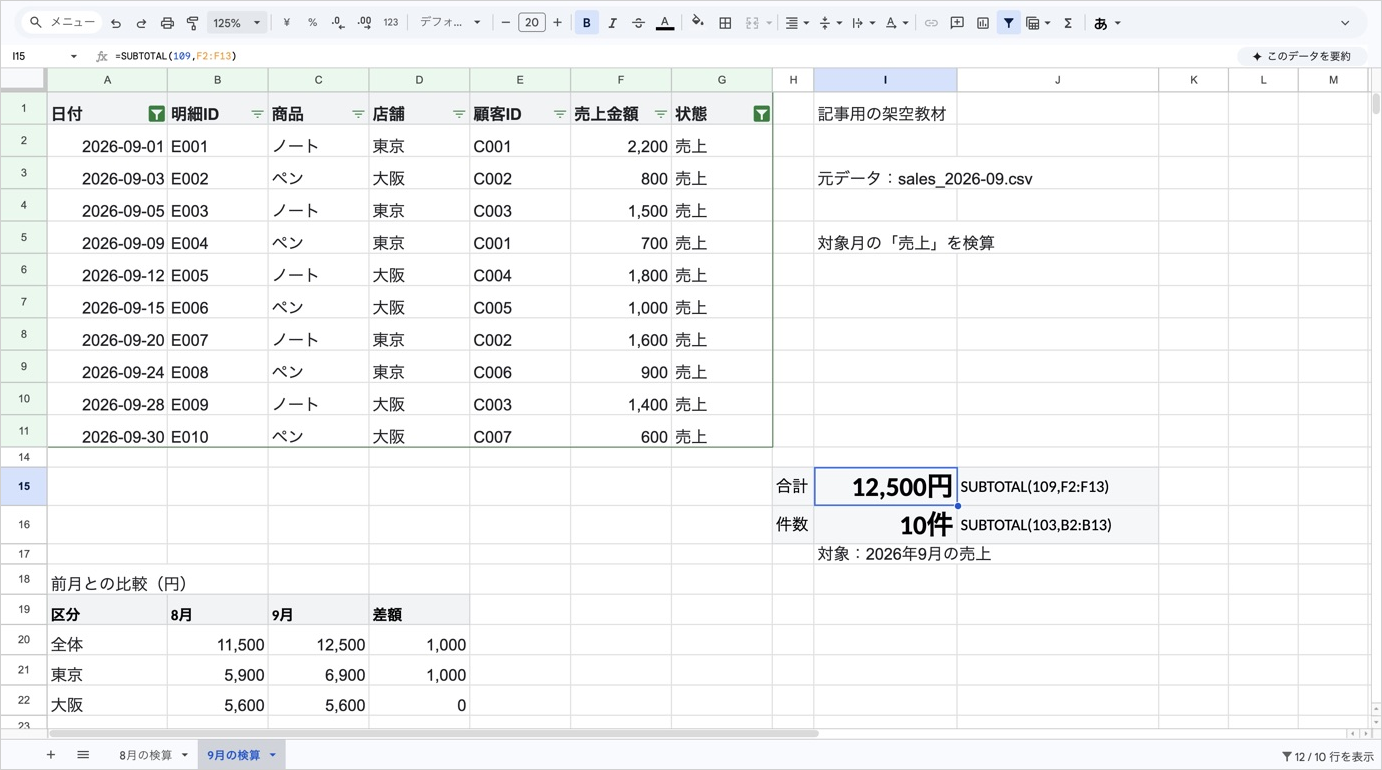Screen dimensions: 1382x770
Task: Increase decimal places
Action: tap(364, 23)
